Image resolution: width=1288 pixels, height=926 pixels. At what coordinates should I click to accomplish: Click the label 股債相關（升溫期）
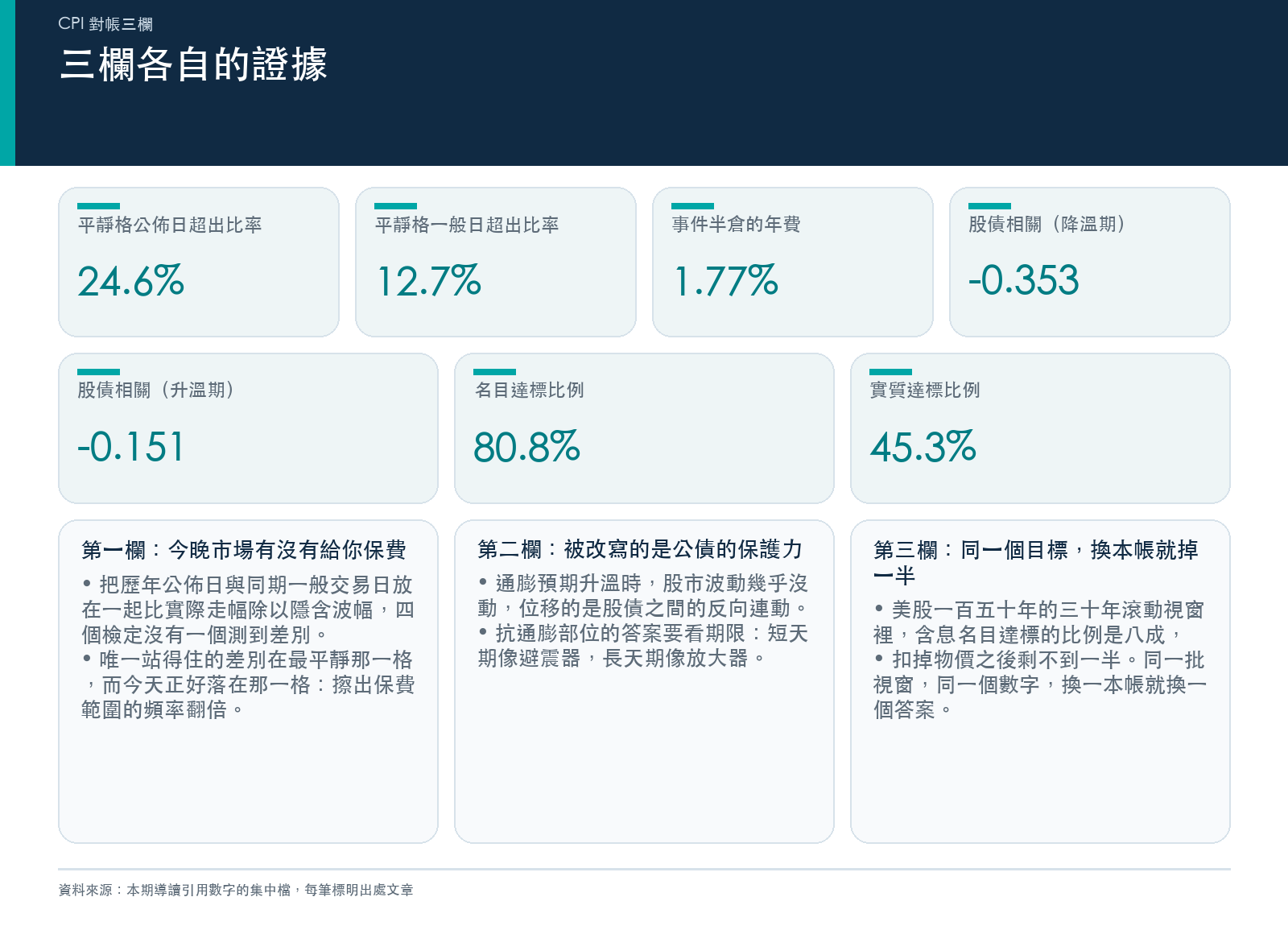coord(156,391)
